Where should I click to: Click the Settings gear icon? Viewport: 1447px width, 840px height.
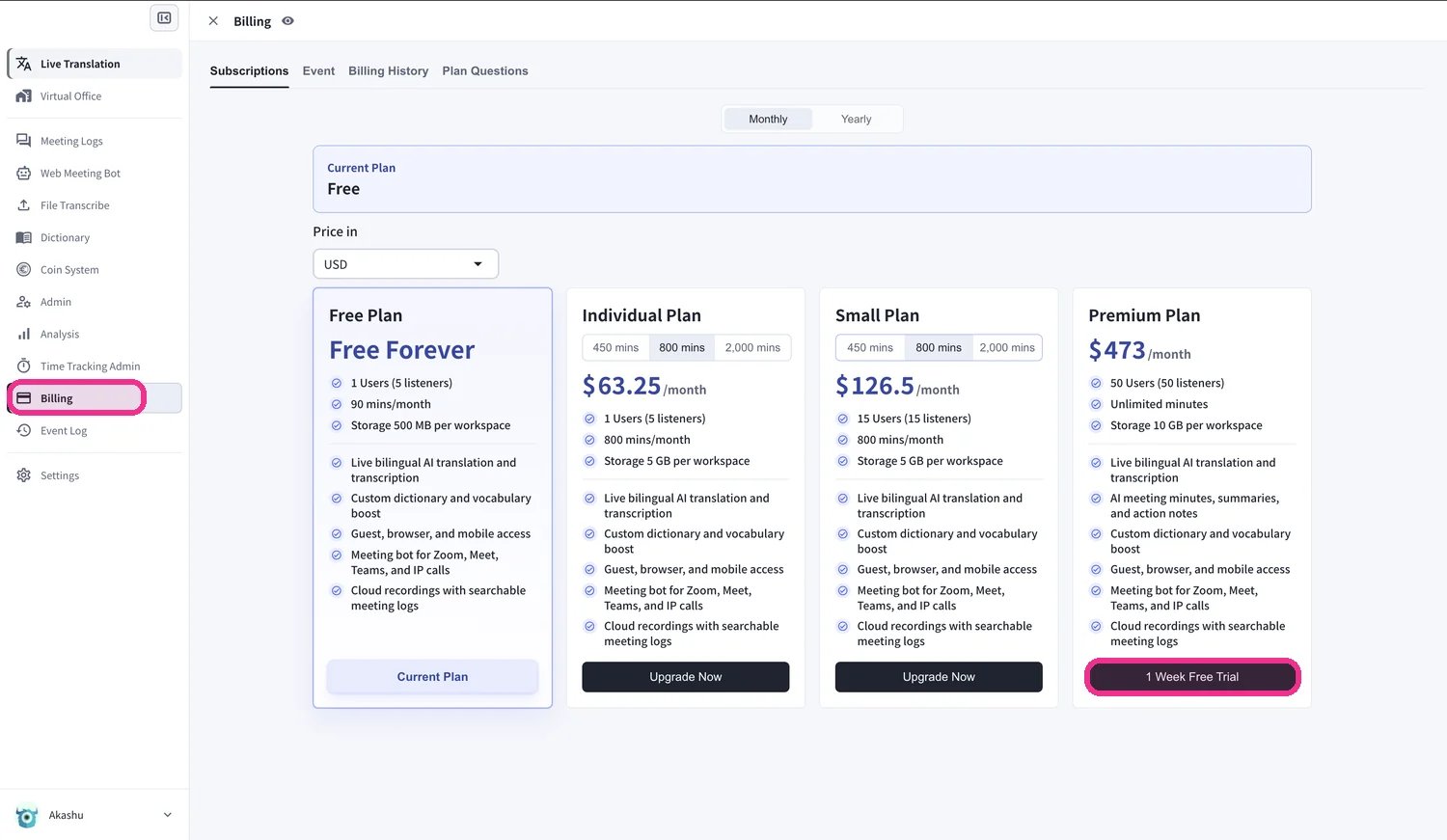pos(24,475)
